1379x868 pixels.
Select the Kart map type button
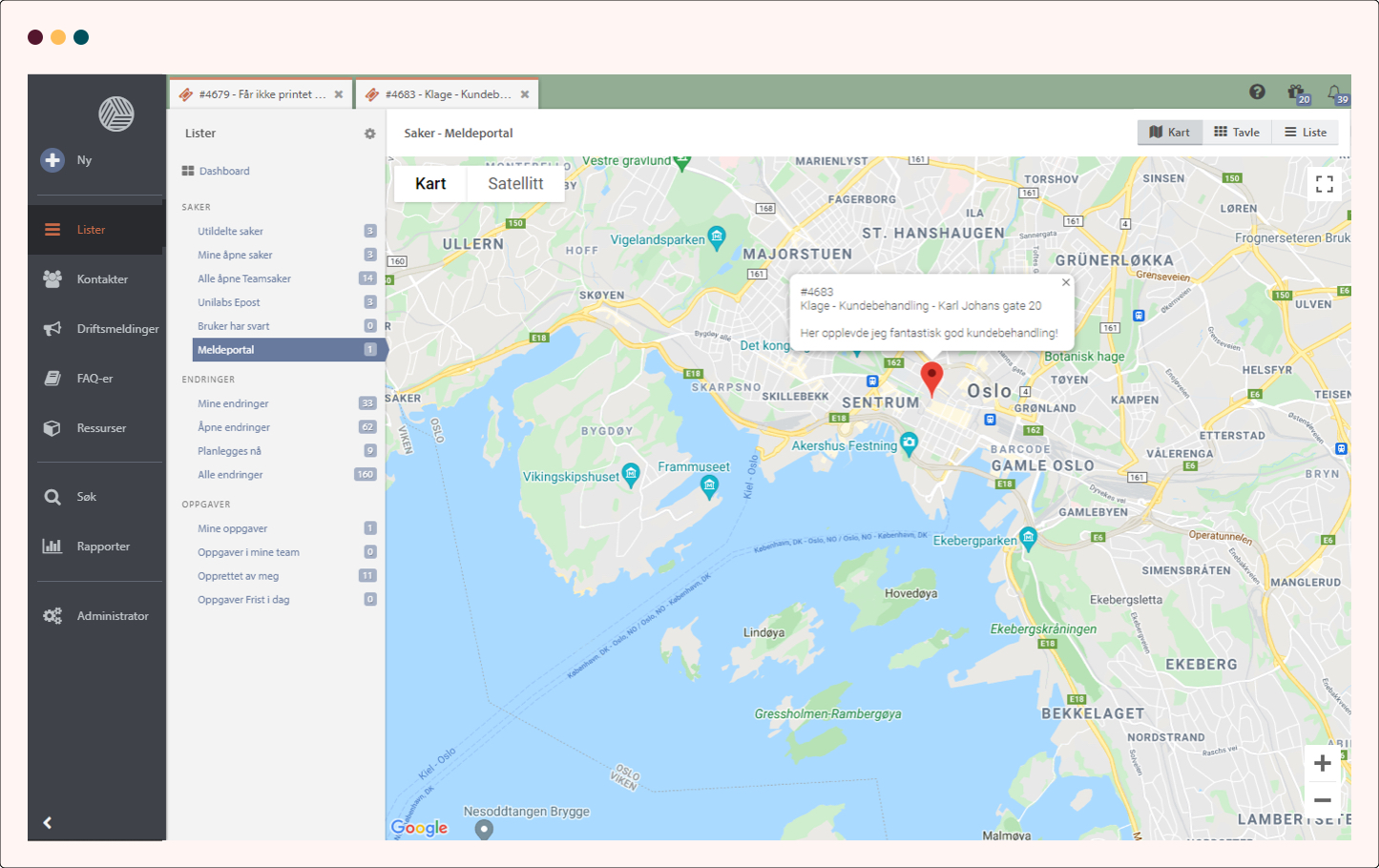(x=430, y=184)
